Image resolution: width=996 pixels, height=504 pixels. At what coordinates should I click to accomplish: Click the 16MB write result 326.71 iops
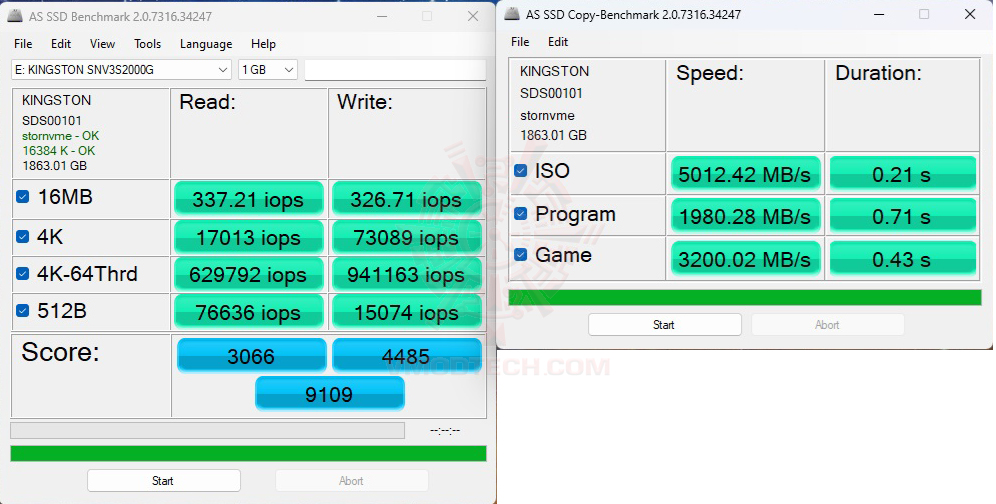click(406, 199)
